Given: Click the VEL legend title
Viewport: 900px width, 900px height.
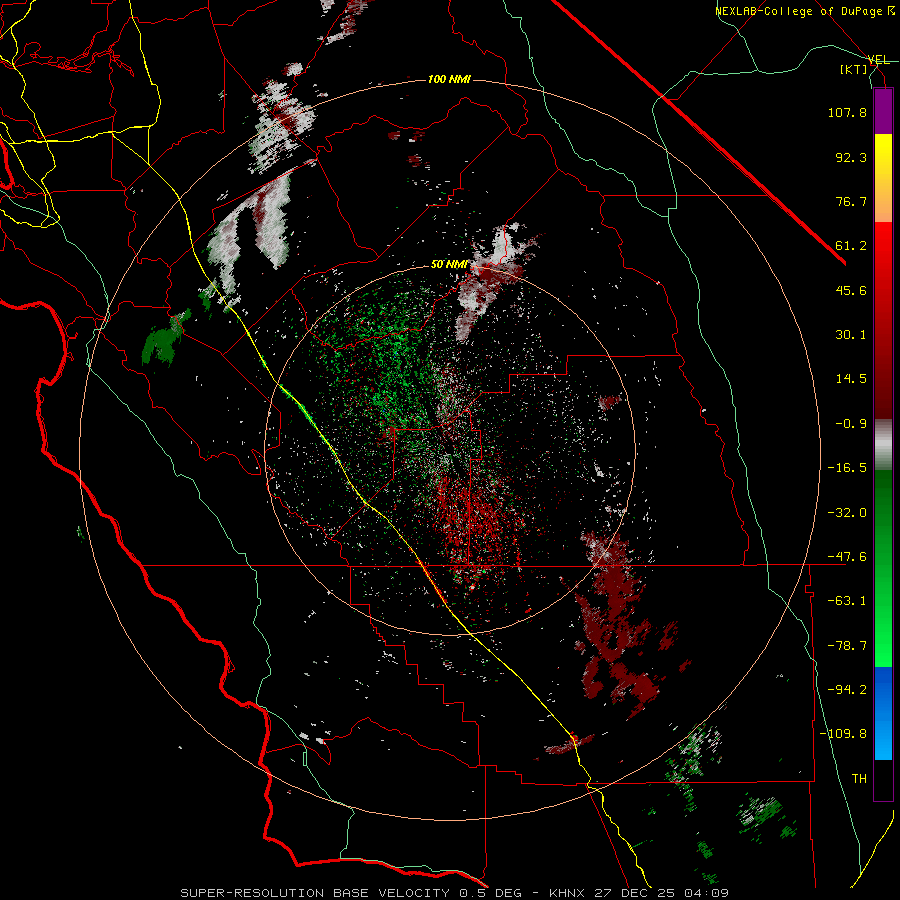Looking at the screenshot, I should 878,60.
